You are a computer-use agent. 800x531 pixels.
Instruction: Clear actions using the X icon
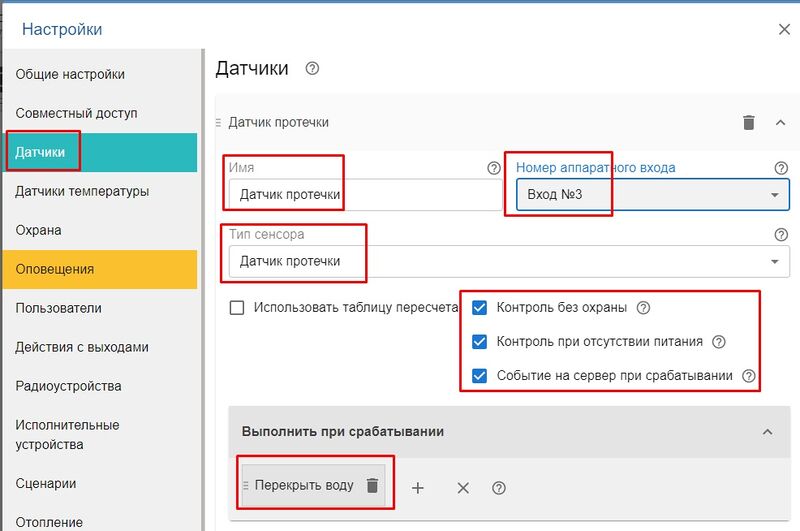(x=463, y=488)
